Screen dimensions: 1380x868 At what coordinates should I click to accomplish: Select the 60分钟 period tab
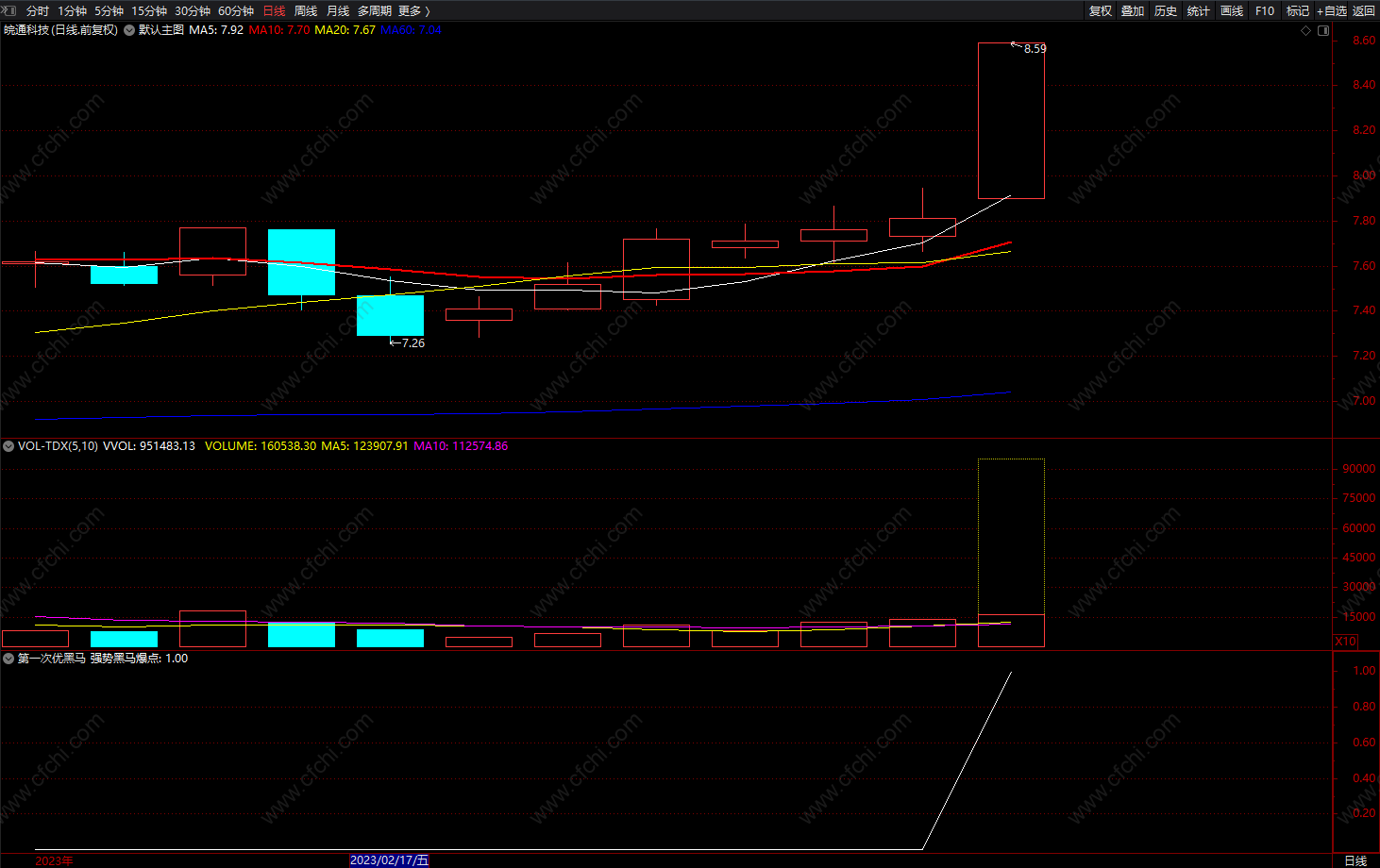[236, 10]
